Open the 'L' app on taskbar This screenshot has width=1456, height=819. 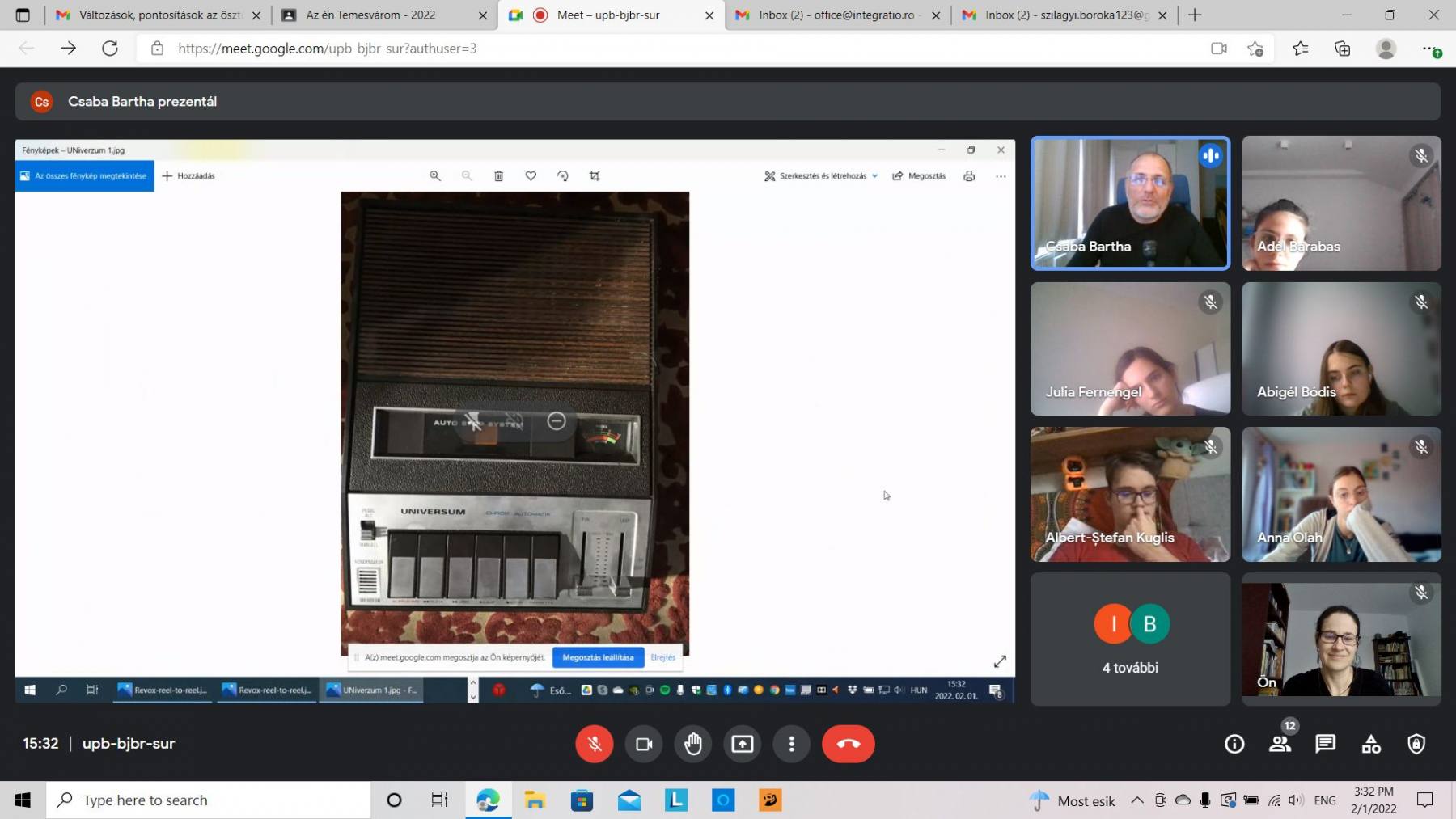coord(676,800)
